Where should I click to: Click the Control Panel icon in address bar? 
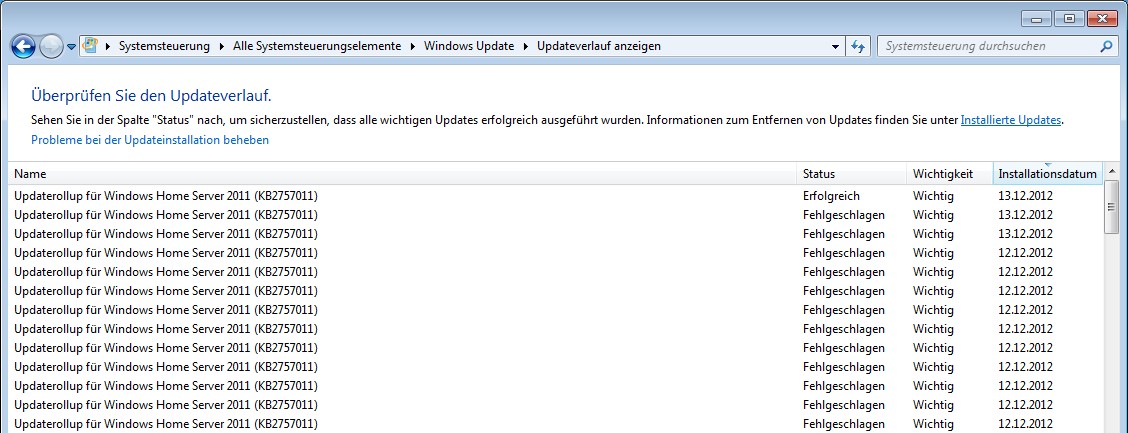click(90, 46)
